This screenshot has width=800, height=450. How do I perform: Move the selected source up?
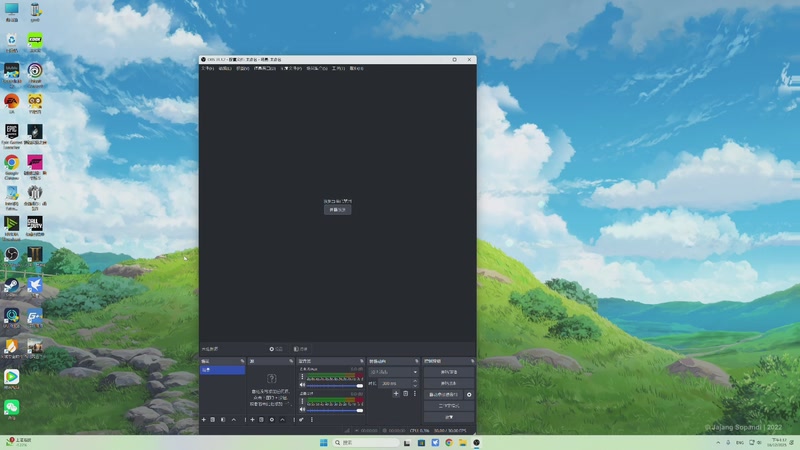click(x=282, y=419)
